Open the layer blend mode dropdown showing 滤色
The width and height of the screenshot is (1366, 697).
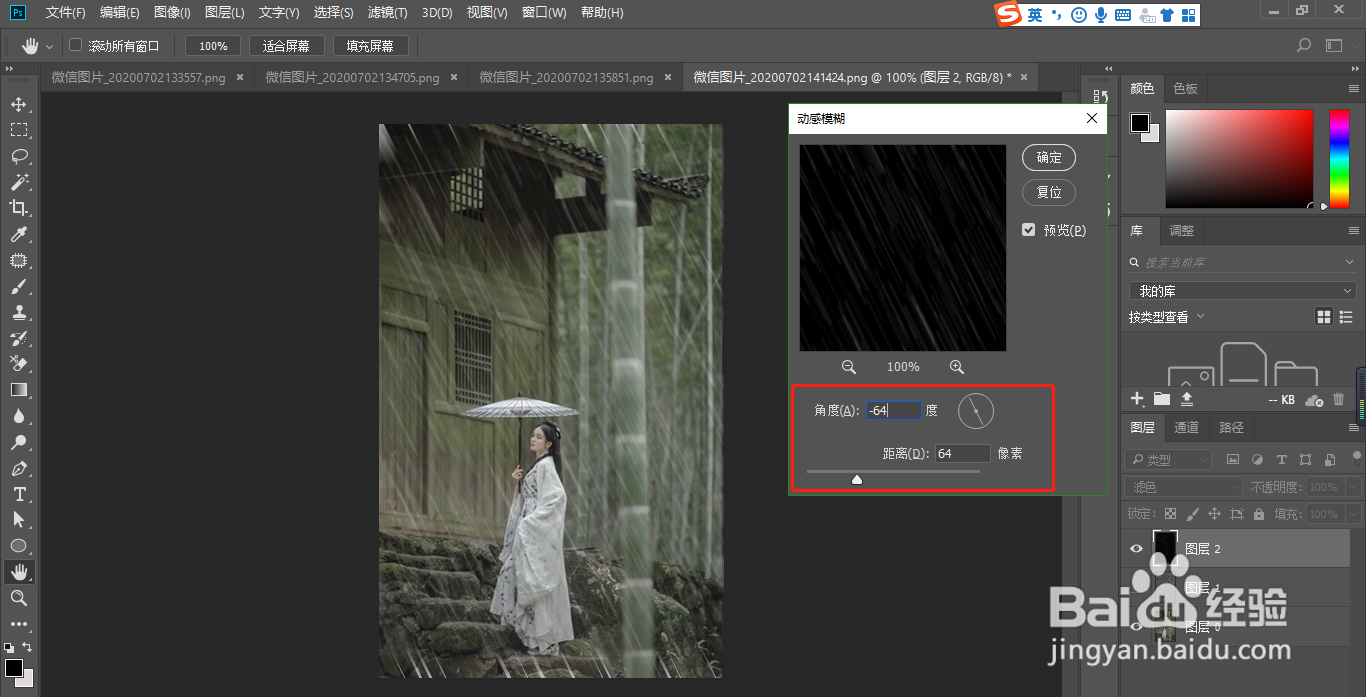[x=1183, y=486]
